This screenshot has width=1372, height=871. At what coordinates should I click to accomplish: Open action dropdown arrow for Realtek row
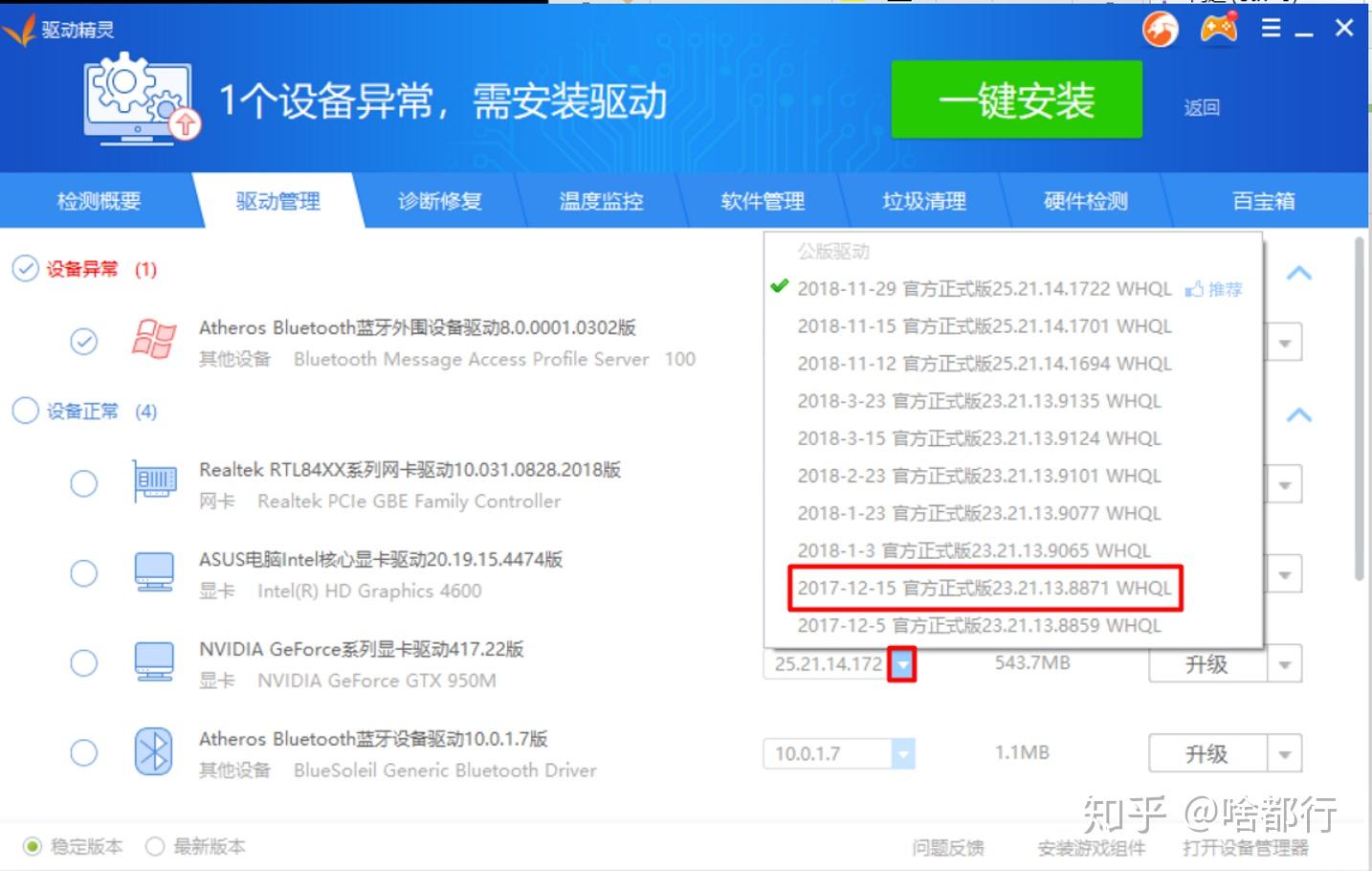[1285, 485]
